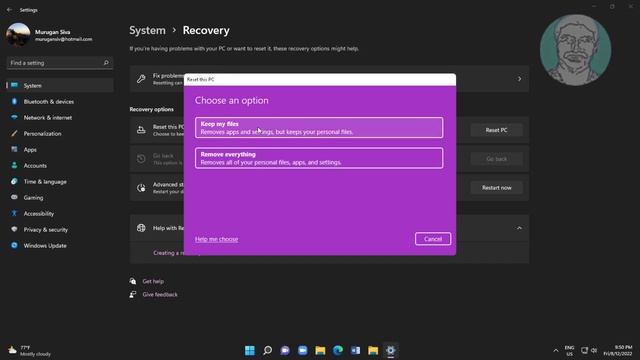This screenshot has height=360, width=640.
Task: Choose the Remove everything option
Action: [x=319, y=158]
